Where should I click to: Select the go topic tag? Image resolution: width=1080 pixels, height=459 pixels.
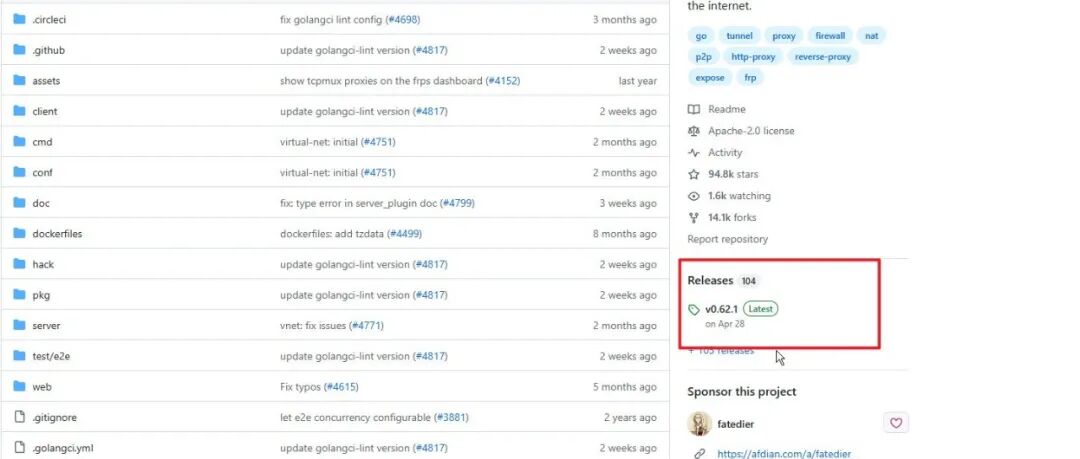[701, 35]
